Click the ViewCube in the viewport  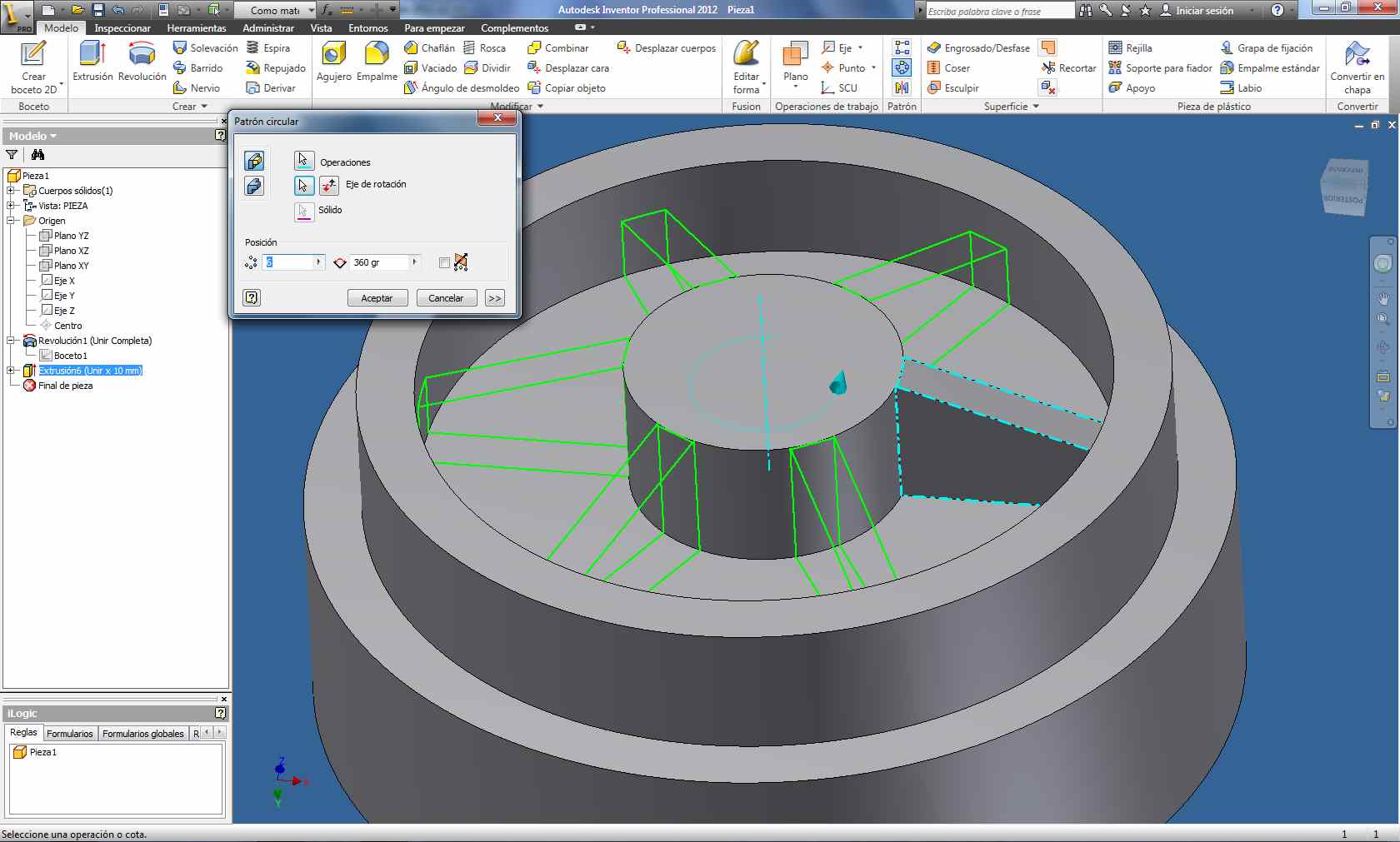click(x=1343, y=187)
